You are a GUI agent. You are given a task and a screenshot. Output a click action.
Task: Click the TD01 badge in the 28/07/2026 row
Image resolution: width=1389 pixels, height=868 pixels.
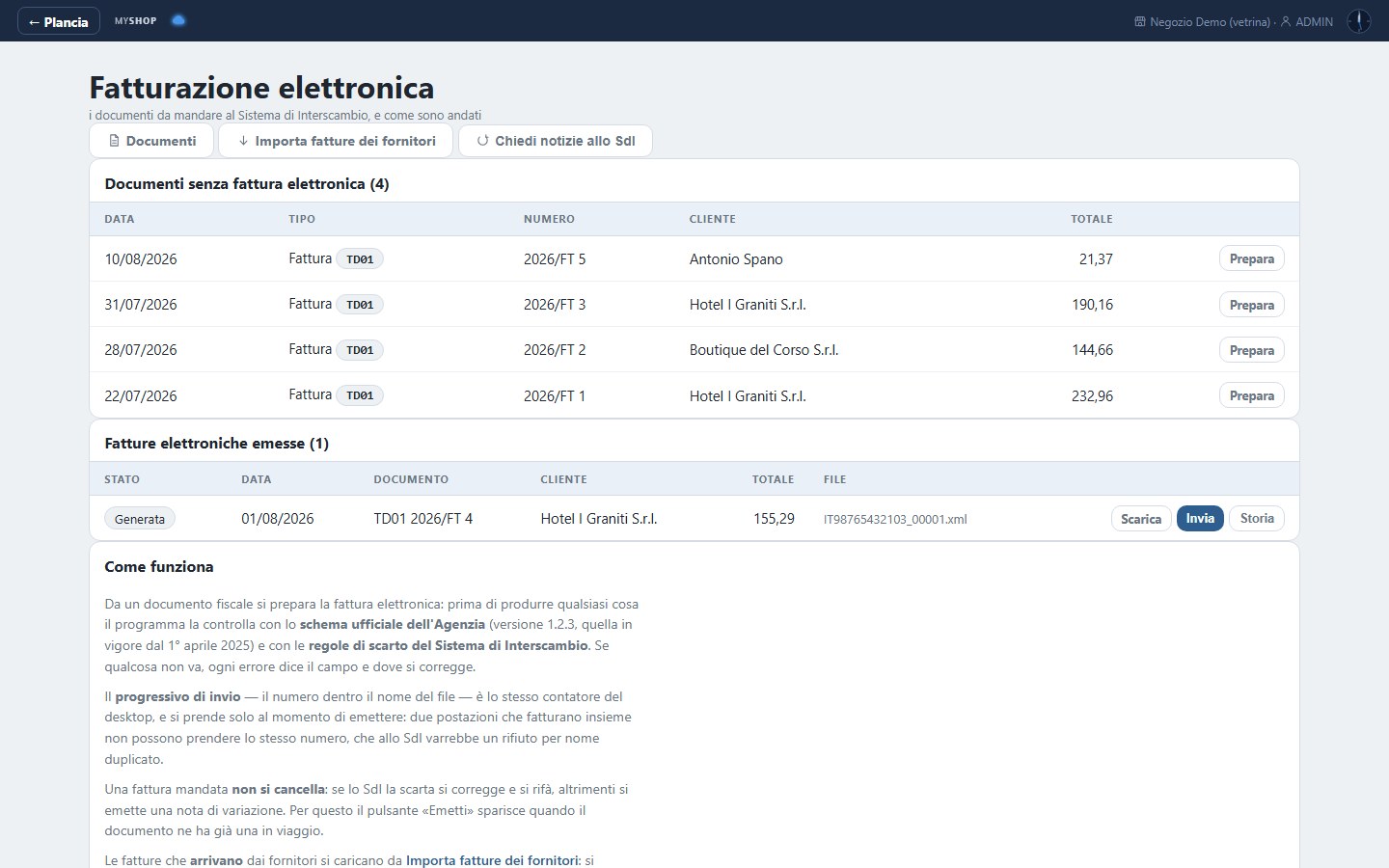click(360, 350)
